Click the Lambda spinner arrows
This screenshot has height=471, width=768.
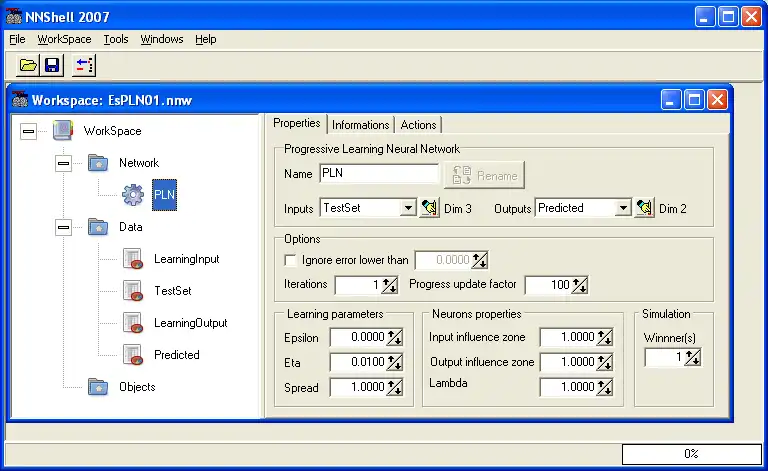coord(605,387)
